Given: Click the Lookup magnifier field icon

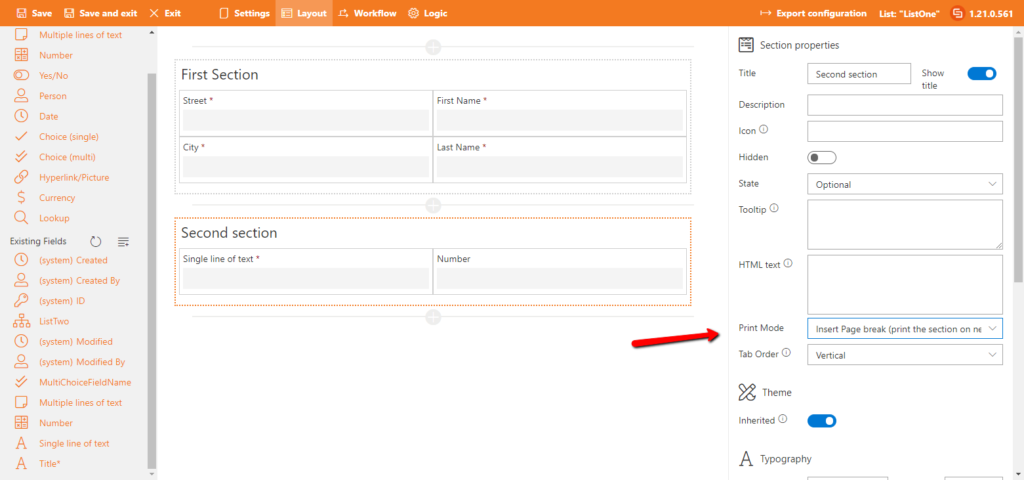Looking at the screenshot, I should pos(21,217).
